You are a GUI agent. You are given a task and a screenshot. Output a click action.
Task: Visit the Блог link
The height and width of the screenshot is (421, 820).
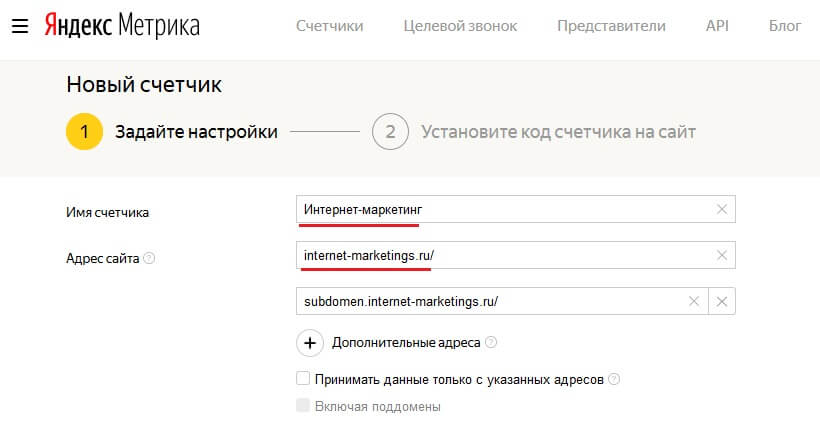click(785, 25)
